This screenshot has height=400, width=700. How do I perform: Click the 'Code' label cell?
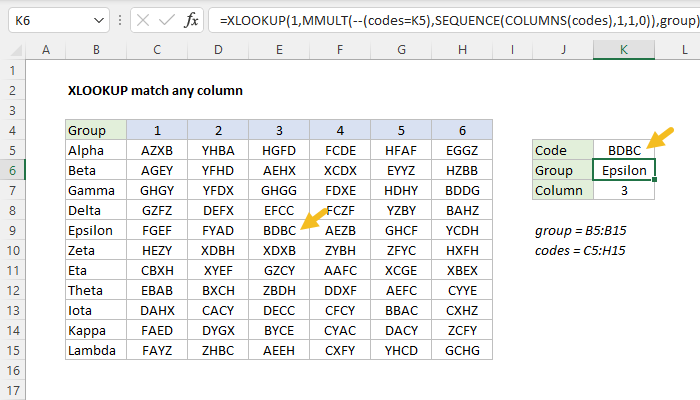563,150
